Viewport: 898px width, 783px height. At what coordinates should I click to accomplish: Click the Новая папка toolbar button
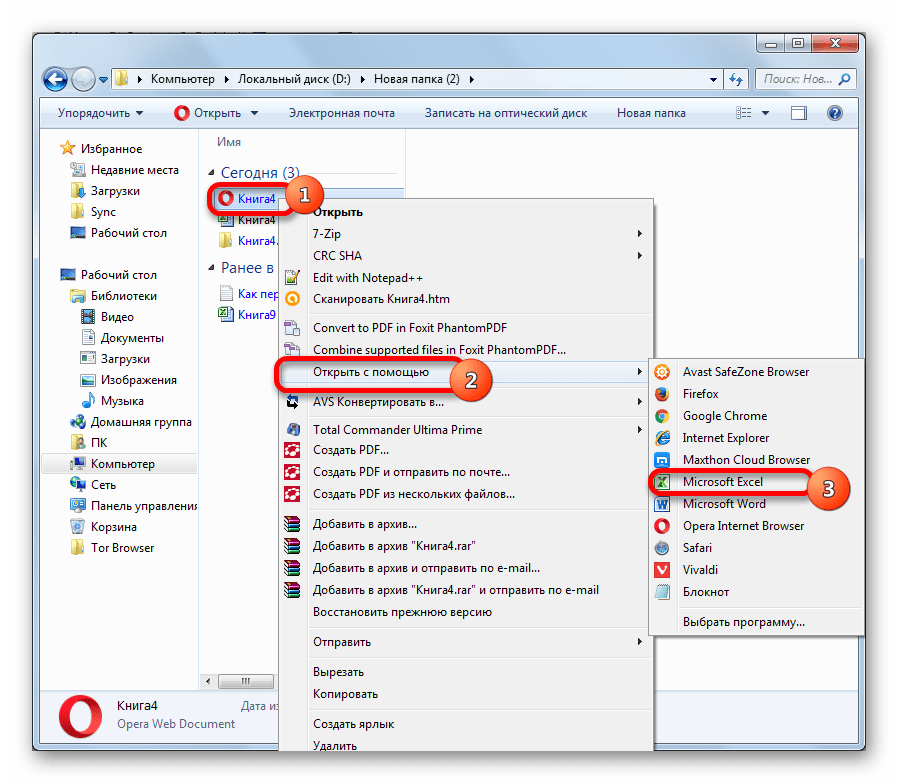point(651,113)
